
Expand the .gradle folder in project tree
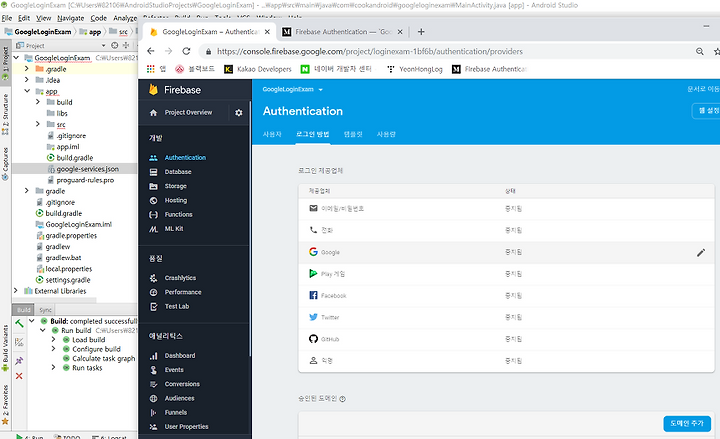27,68
